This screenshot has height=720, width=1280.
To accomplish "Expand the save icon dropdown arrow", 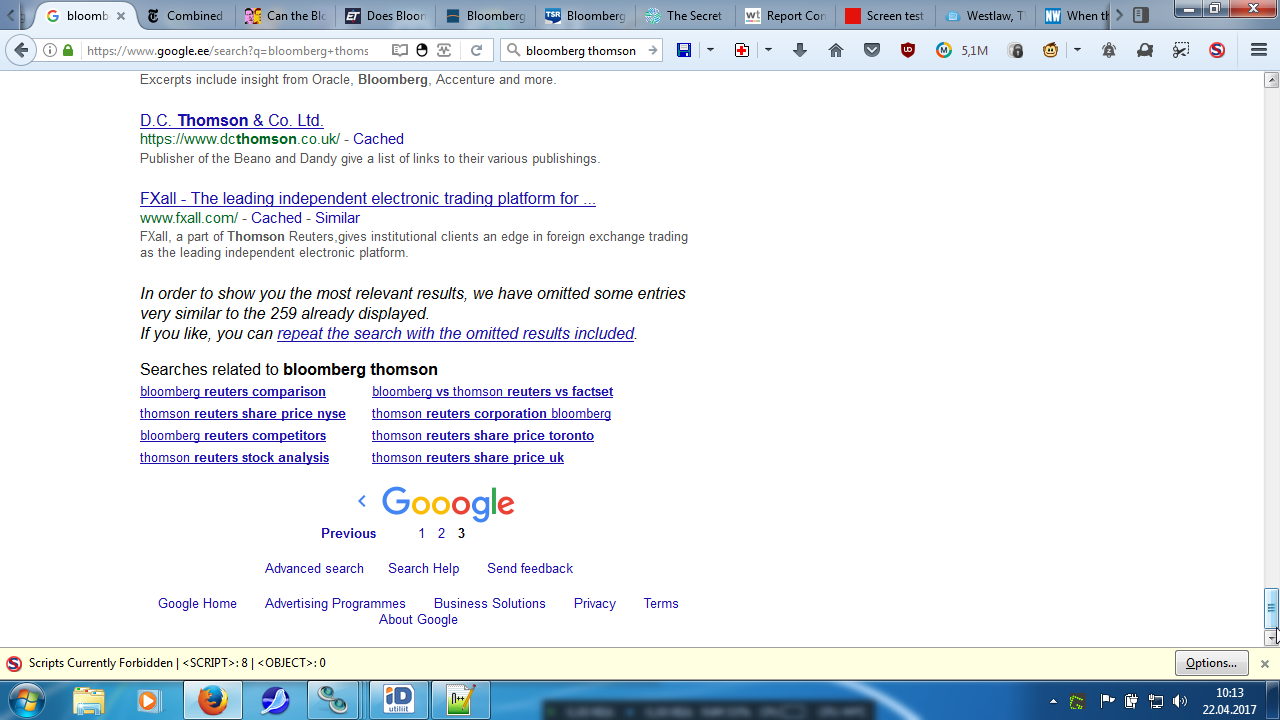I will click(710, 50).
